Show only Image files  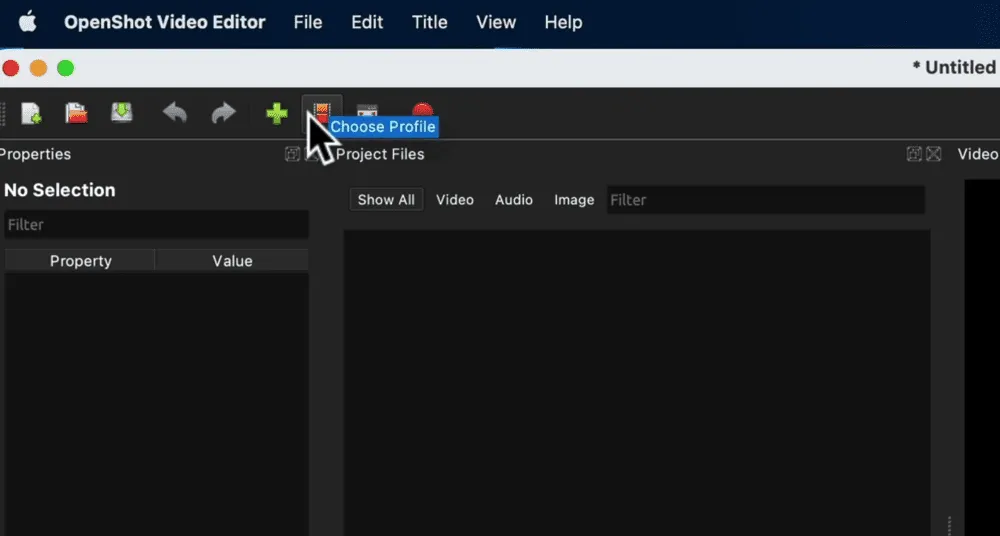[574, 200]
